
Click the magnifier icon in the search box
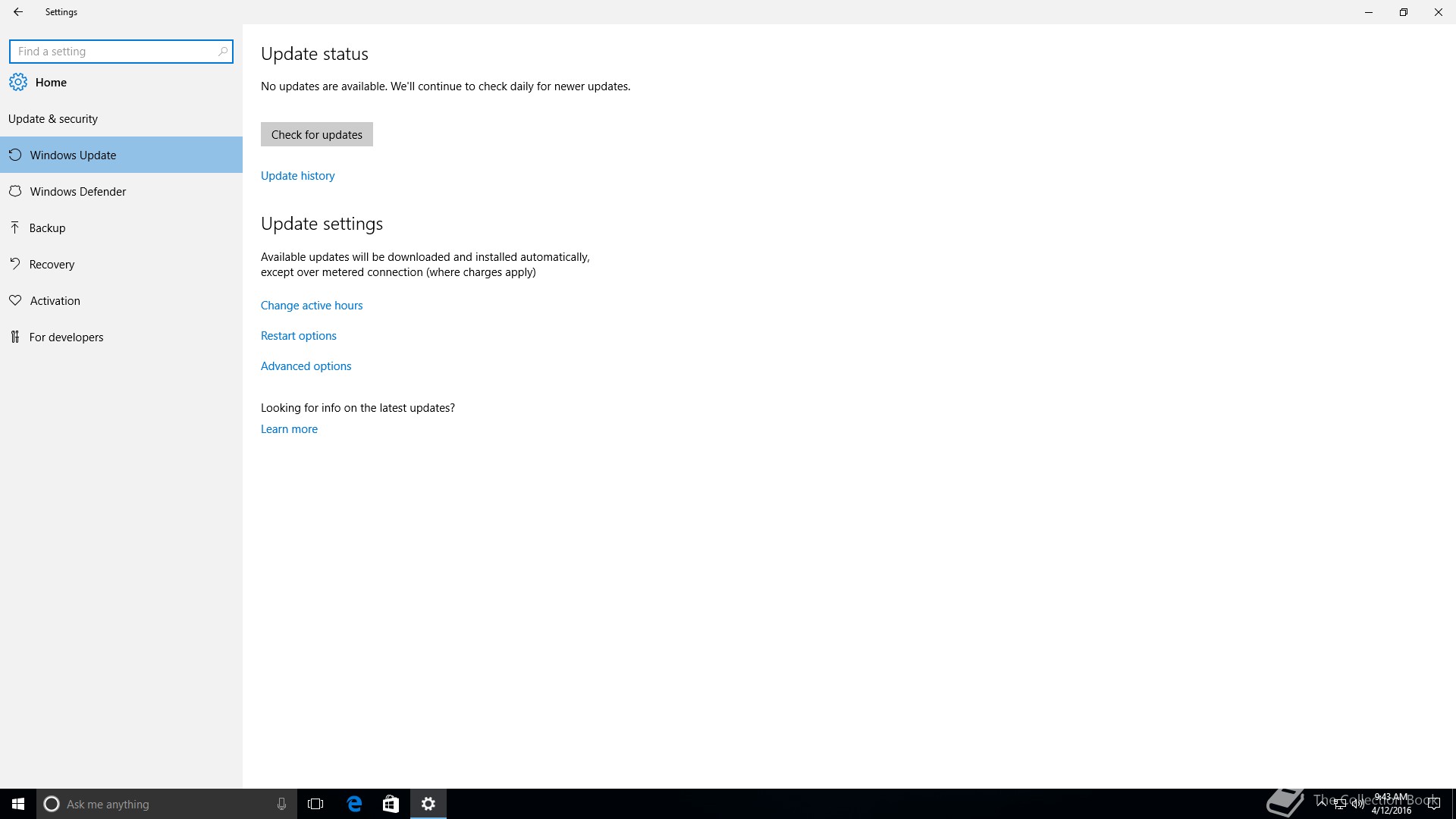coord(222,52)
